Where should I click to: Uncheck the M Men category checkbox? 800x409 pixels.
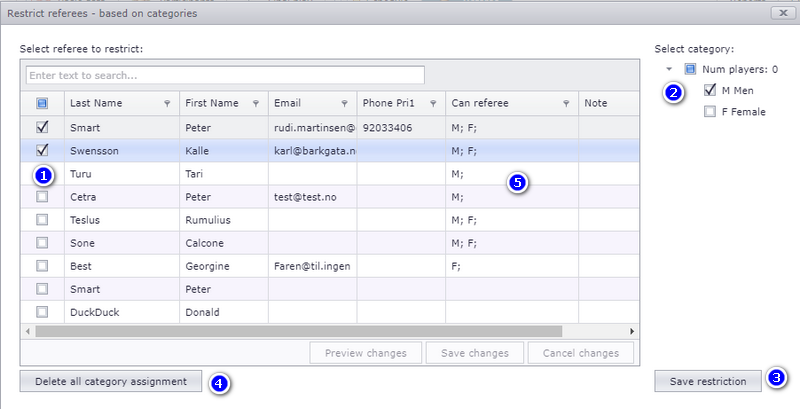710,90
